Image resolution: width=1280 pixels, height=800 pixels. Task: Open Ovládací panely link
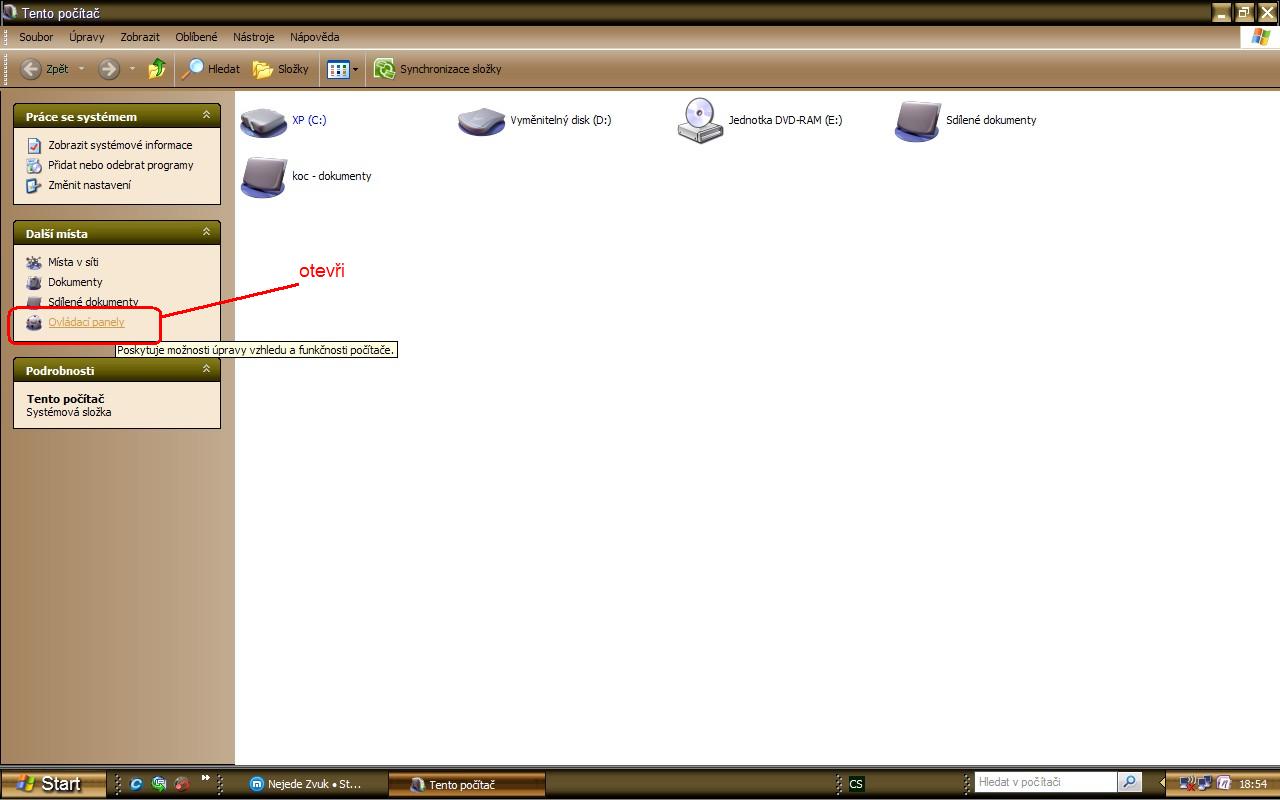coord(86,322)
